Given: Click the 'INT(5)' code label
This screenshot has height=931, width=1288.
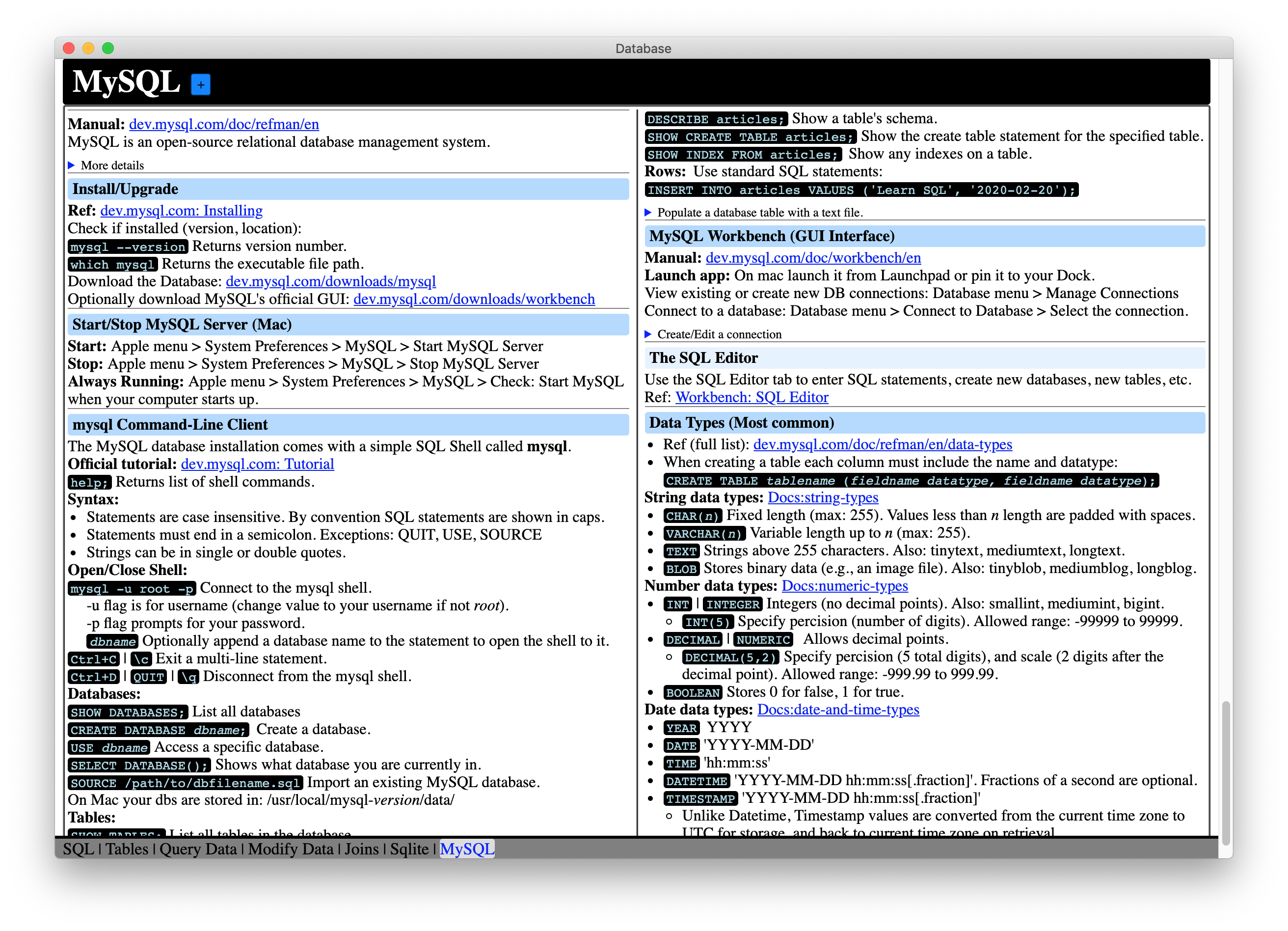Looking at the screenshot, I should pyautogui.click(x=708, y=622).
